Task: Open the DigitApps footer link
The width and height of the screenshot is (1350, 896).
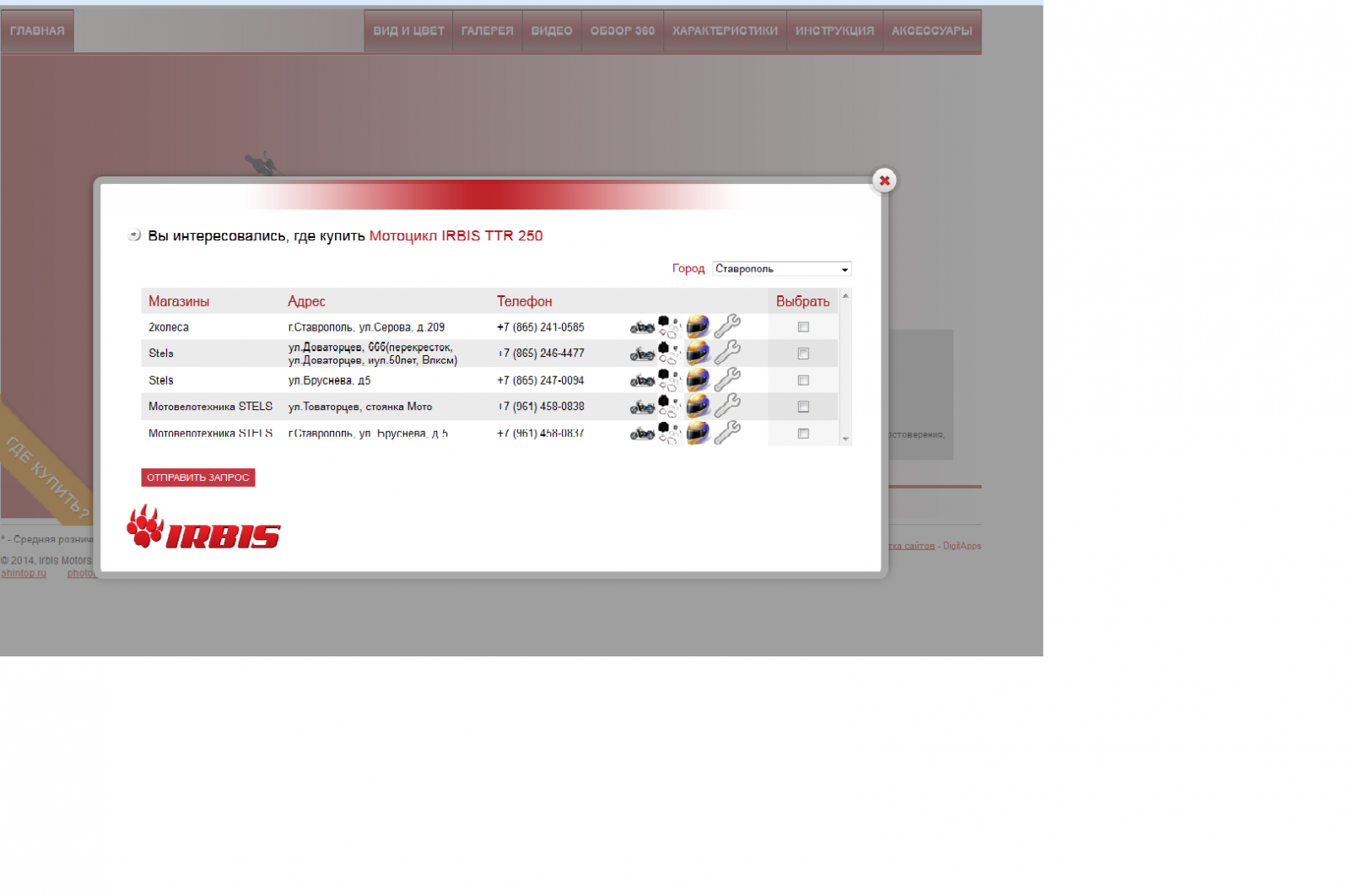Action: [962, 546]
